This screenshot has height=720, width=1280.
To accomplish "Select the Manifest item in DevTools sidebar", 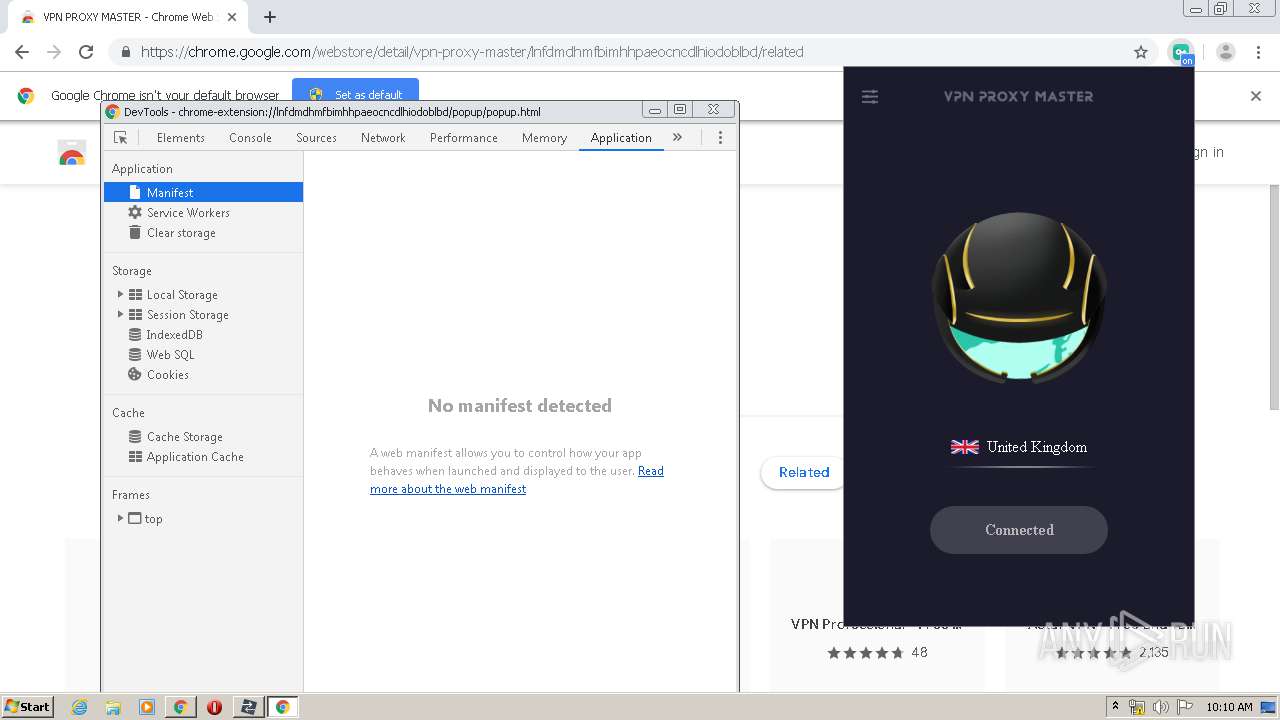I will (x=204, y=192).
